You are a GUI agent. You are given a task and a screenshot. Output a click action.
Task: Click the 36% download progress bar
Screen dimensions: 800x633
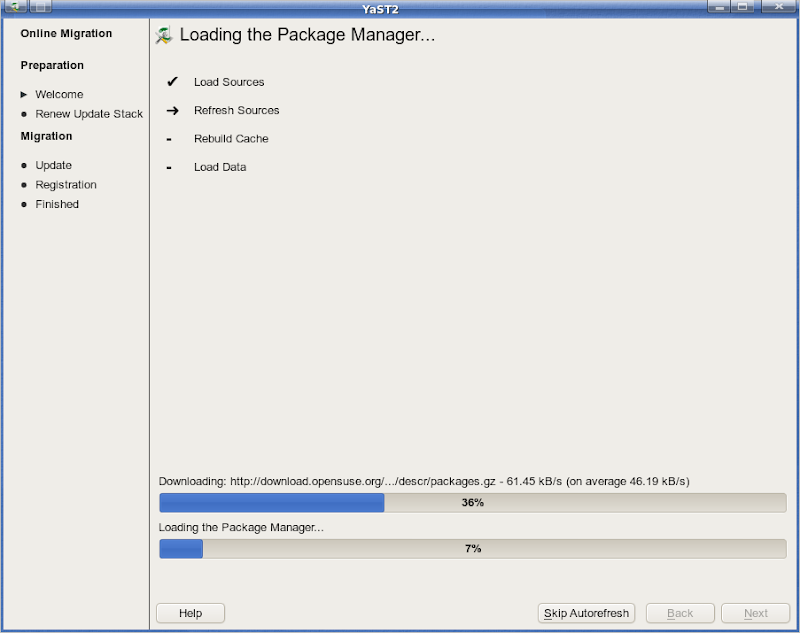pyautogui.click(x=472, y=503)
